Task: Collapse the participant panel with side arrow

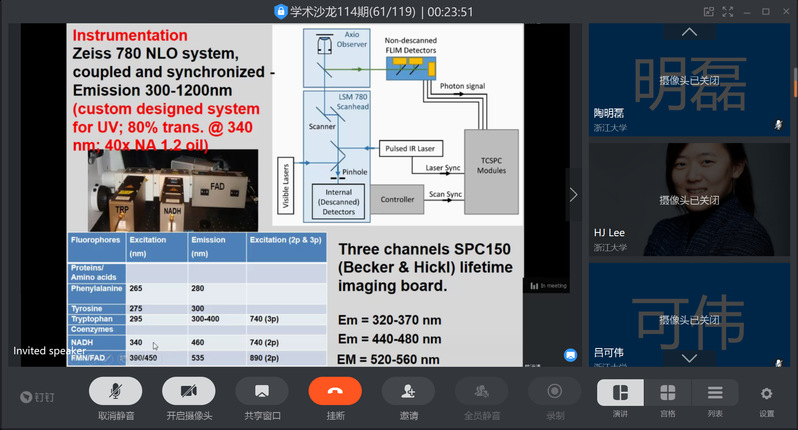Action: 573,195
